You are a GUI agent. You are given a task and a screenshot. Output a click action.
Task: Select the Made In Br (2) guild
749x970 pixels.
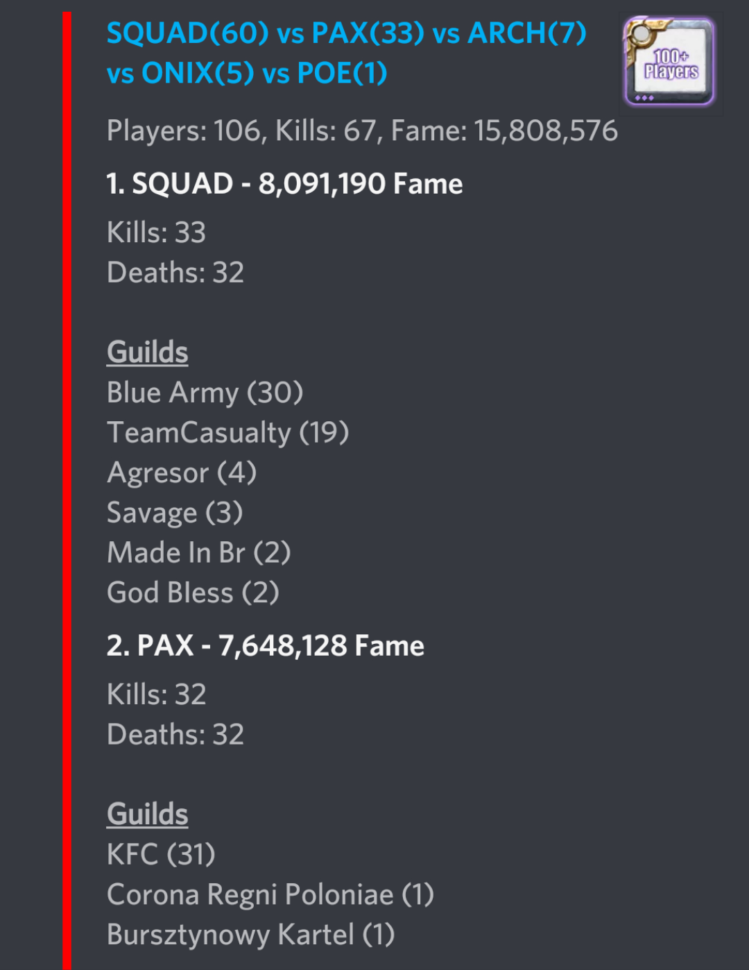click(x=198, y=552)
